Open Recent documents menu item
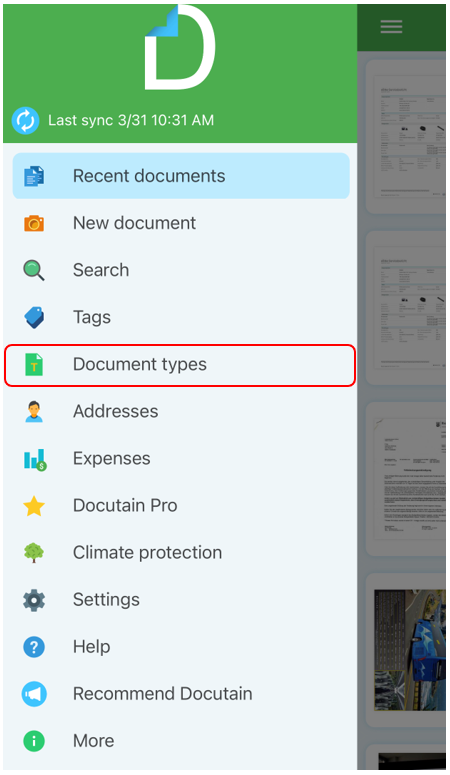Image resolution: width=450 pixels, height=775 pixels. [x=181, y=176]
